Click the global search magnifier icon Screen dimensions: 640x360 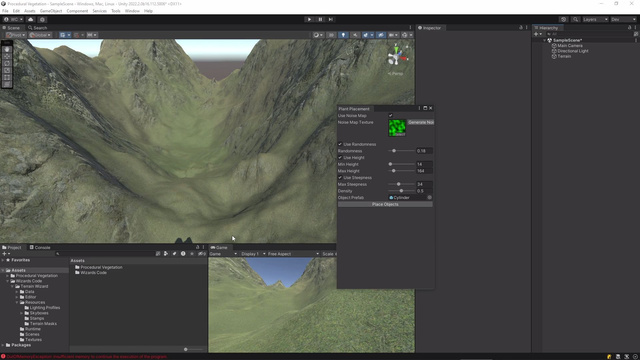(575, 19)
